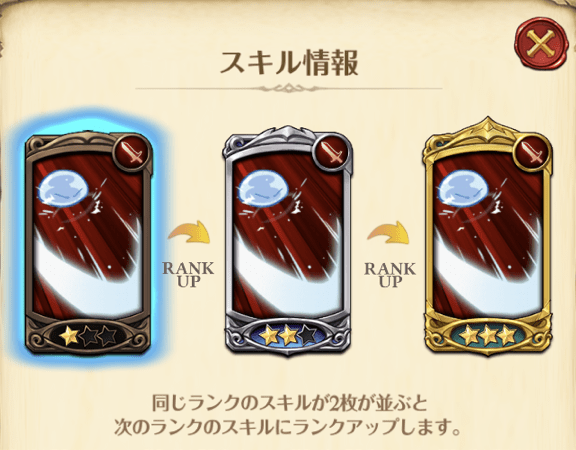This screenshot has width=576, height=450.
Task: Click the RANK UP label between bronze and silver
Action: tap(188, 274)
